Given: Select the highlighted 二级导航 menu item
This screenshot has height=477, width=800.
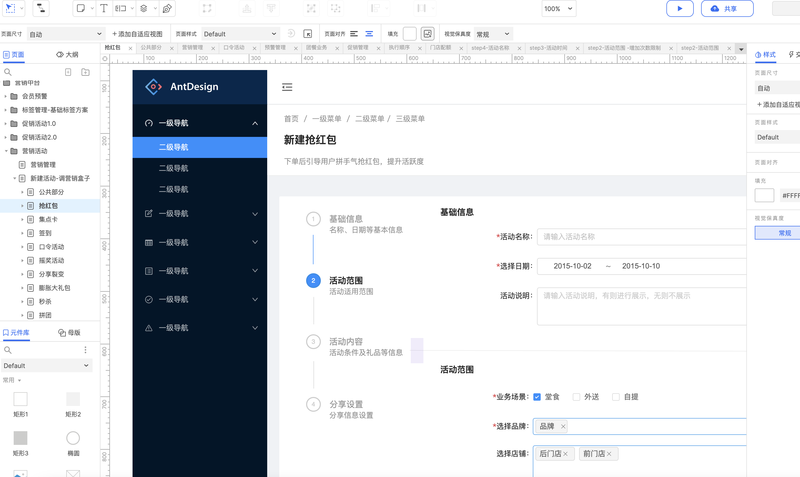Looking at the screenshot, I should pyautogui.click(x=199, y=147).
